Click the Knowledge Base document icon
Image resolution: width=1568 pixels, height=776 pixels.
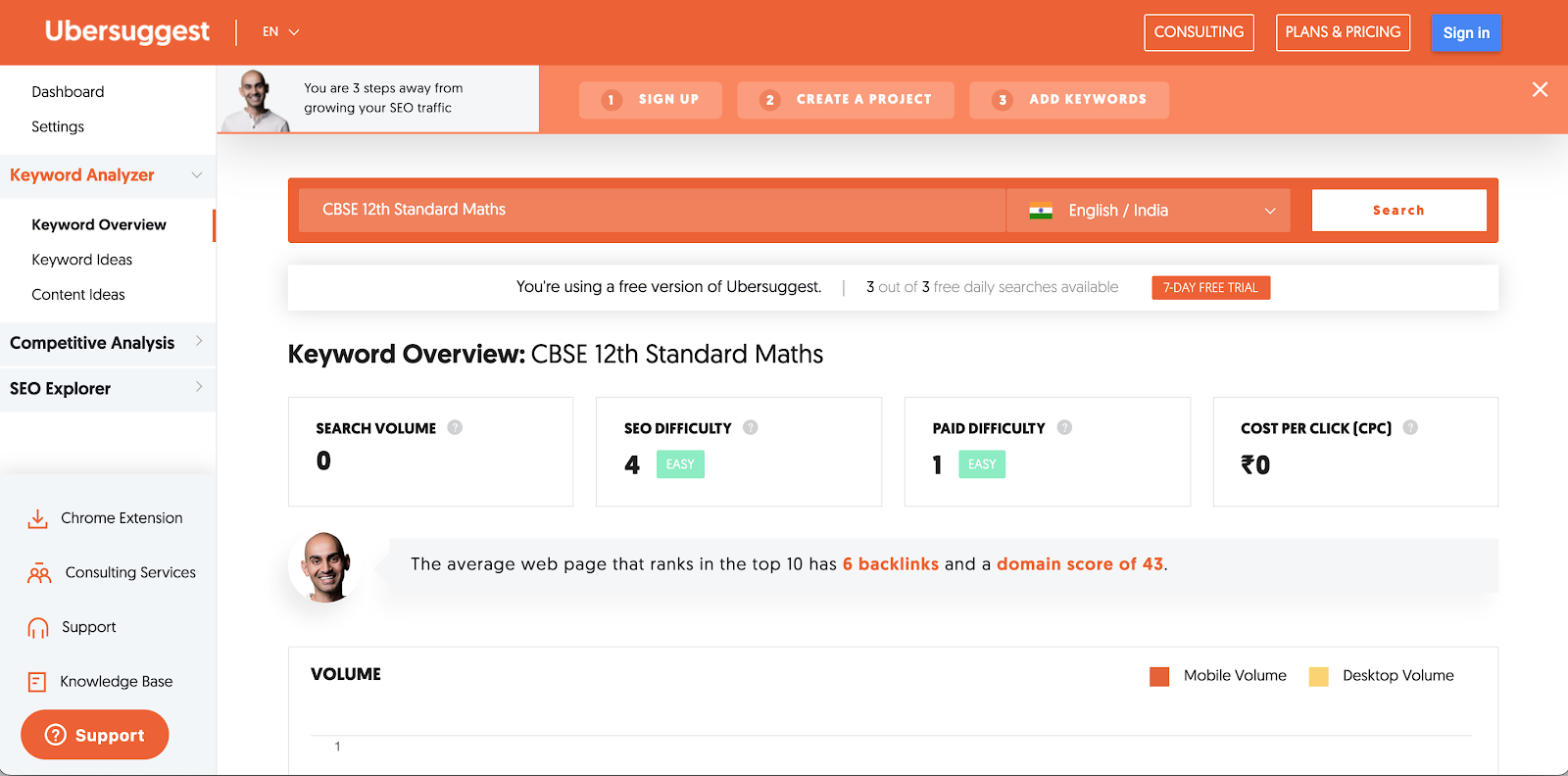point(37,682)
